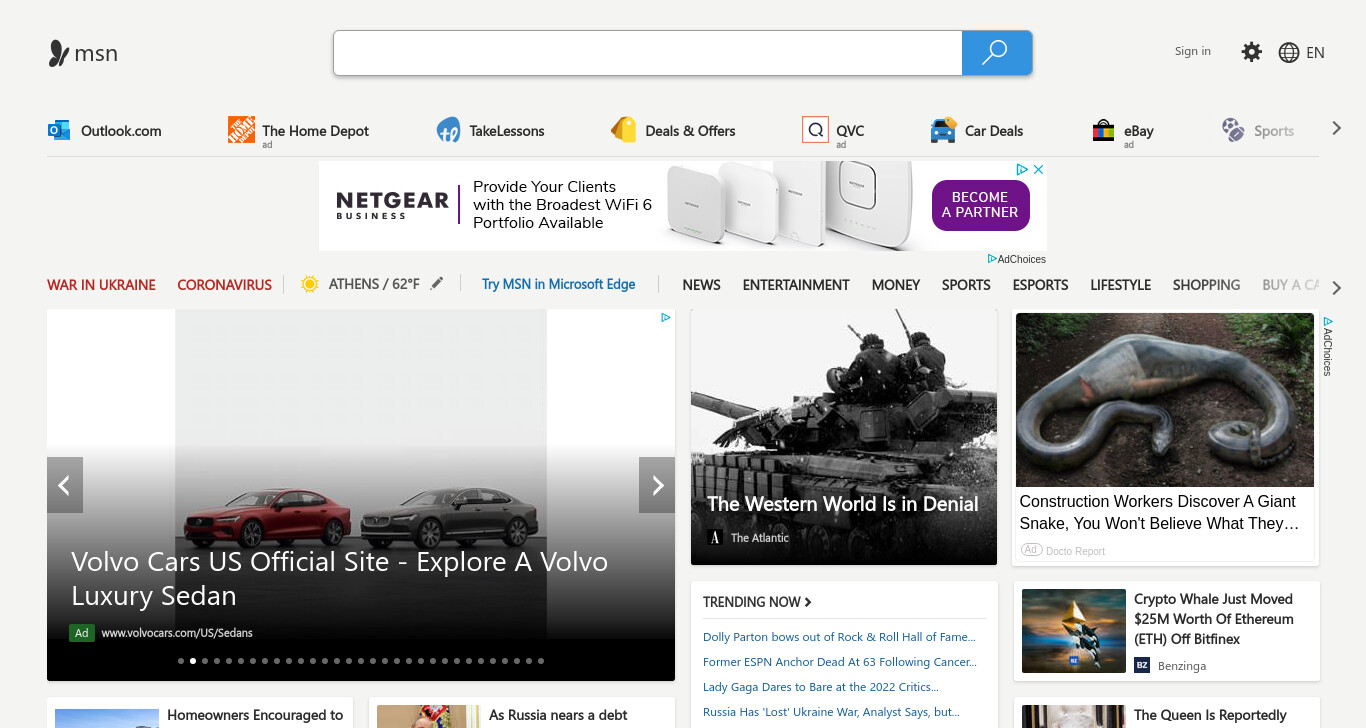Open Lady Gaga Dares to Bare headline
The image size is (1366, 728).
click(x=820, y=687)
